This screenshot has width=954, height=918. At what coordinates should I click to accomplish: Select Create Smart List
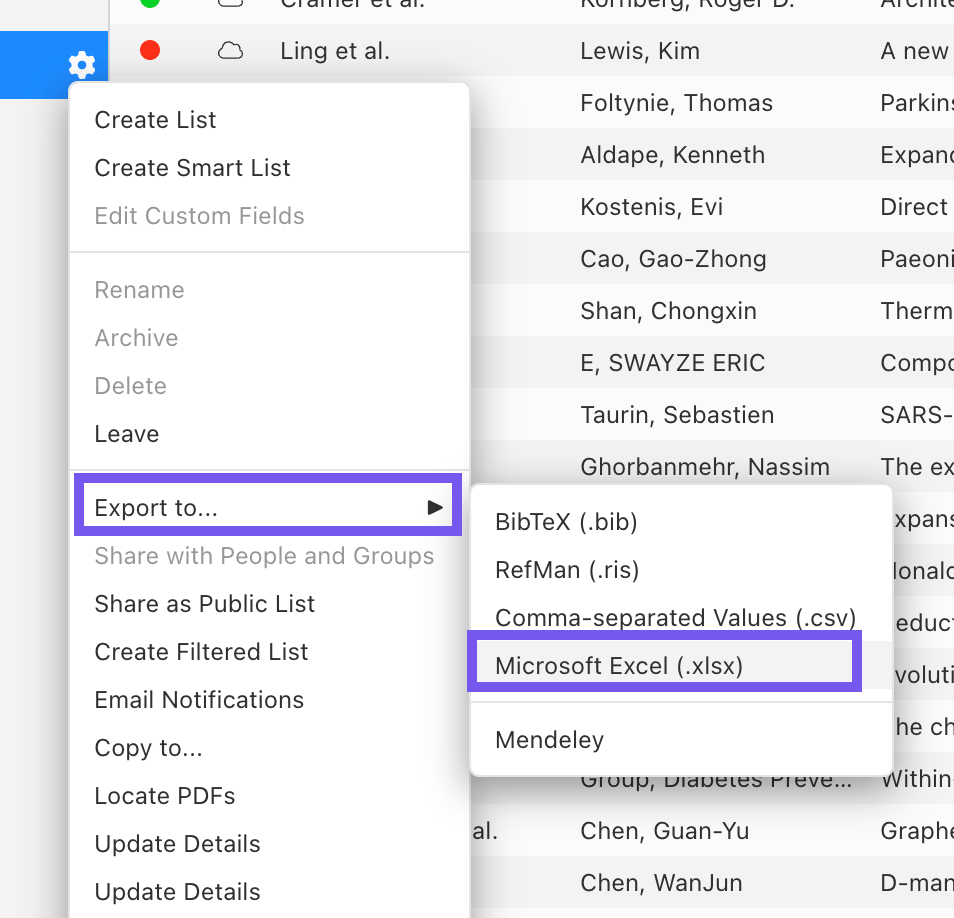[192, 168]
